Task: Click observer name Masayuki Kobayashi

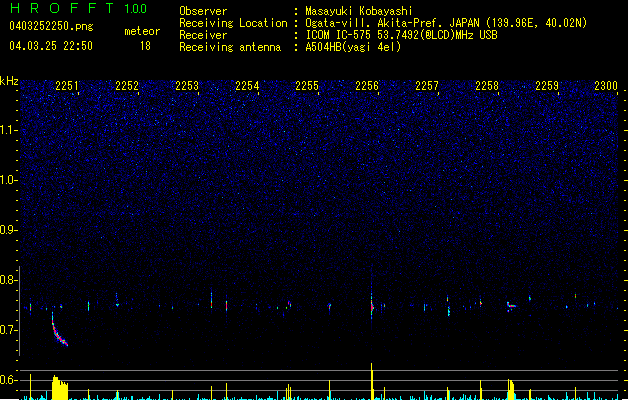Action: [359, 11]
